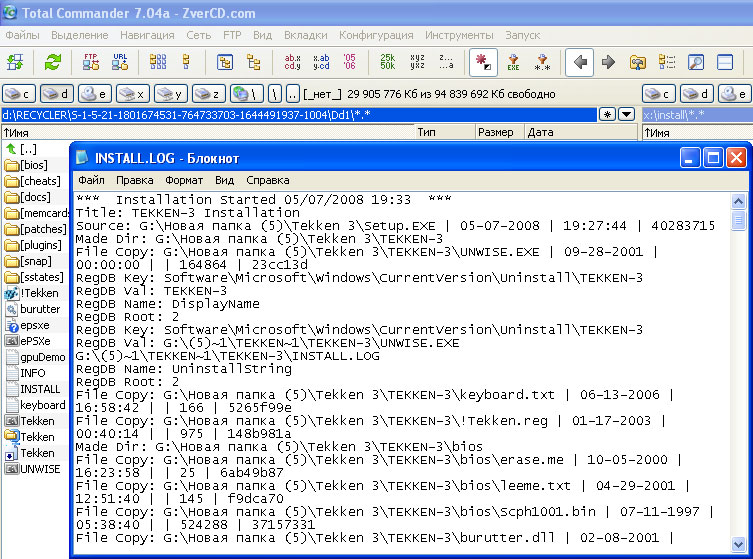Click left panel path bar d:\RECYCLER

point(299,114)
